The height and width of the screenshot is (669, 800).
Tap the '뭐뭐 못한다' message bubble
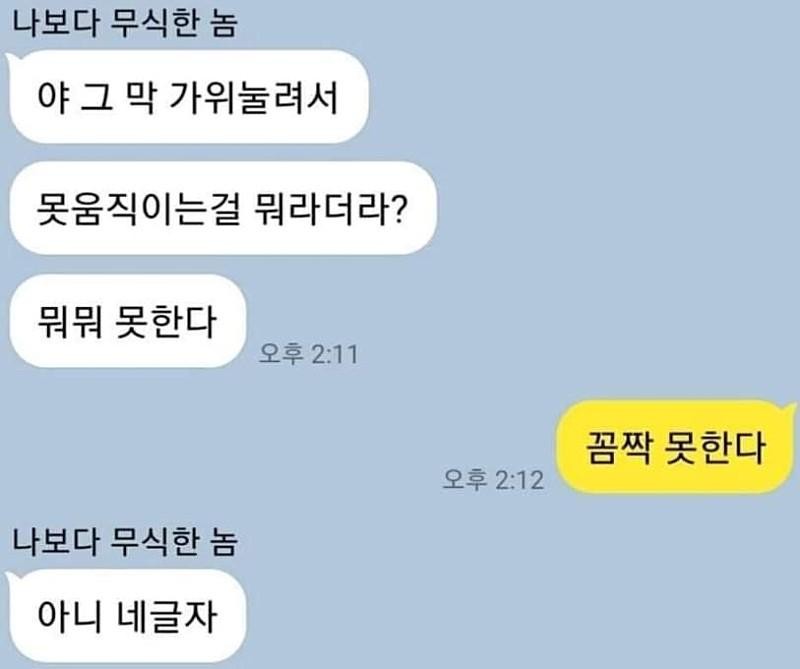(x=128, y=321)
